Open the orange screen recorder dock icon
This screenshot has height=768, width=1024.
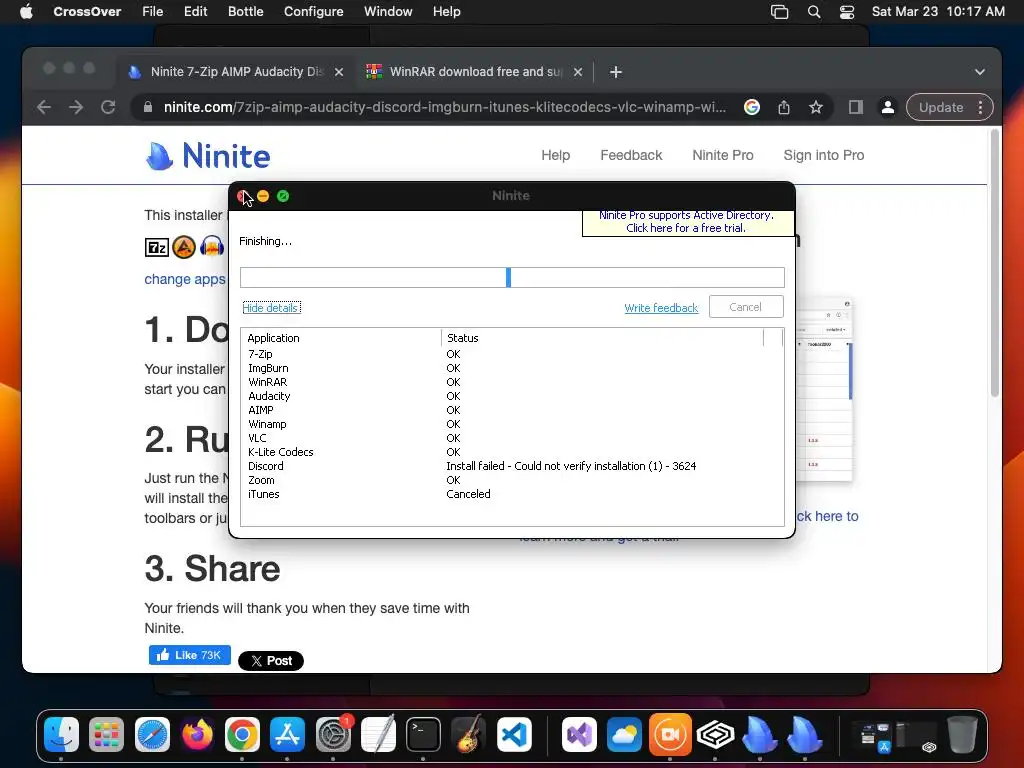pyautogui.click(x=670, y=734)
